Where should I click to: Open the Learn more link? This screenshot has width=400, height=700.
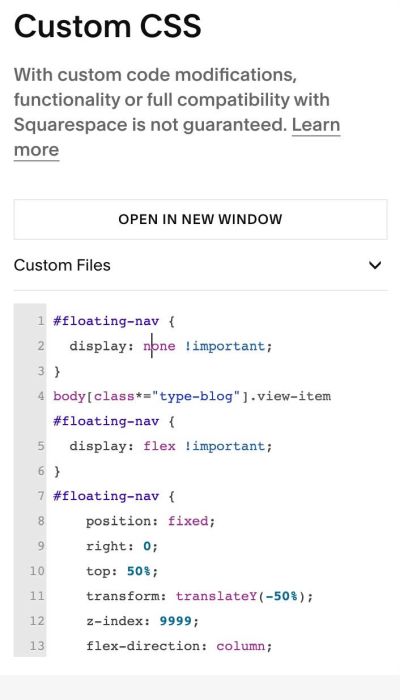tap(177, 137)
